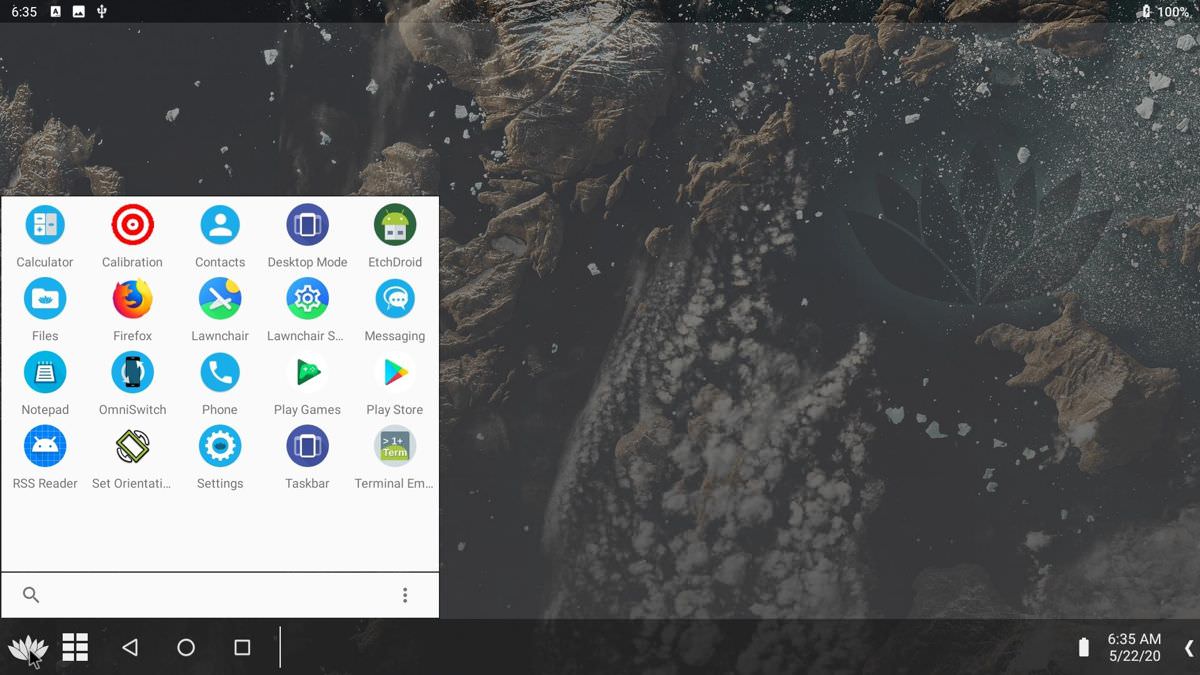Screen dimensions: 1200x675
Task: Click the app search magnifier field
Action: pyautogui.click(x=31, y=595)
